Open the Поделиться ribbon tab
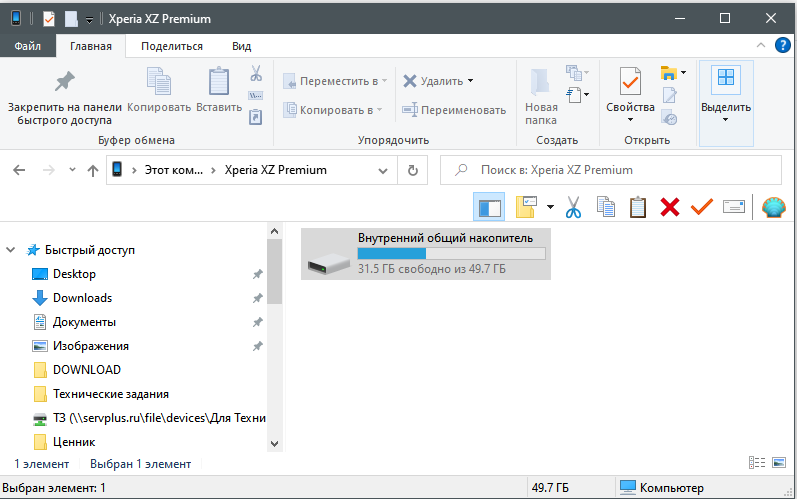 click(172, 46)
